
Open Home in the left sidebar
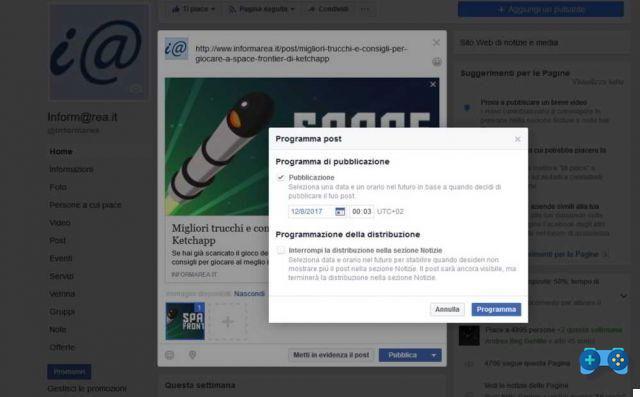tap(61, 151)
